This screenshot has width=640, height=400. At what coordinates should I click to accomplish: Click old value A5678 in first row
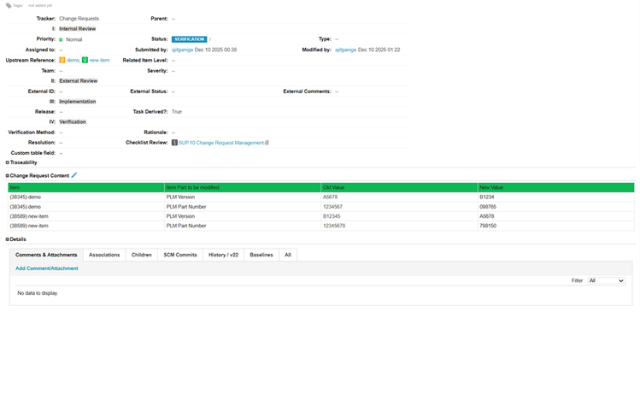330,197
